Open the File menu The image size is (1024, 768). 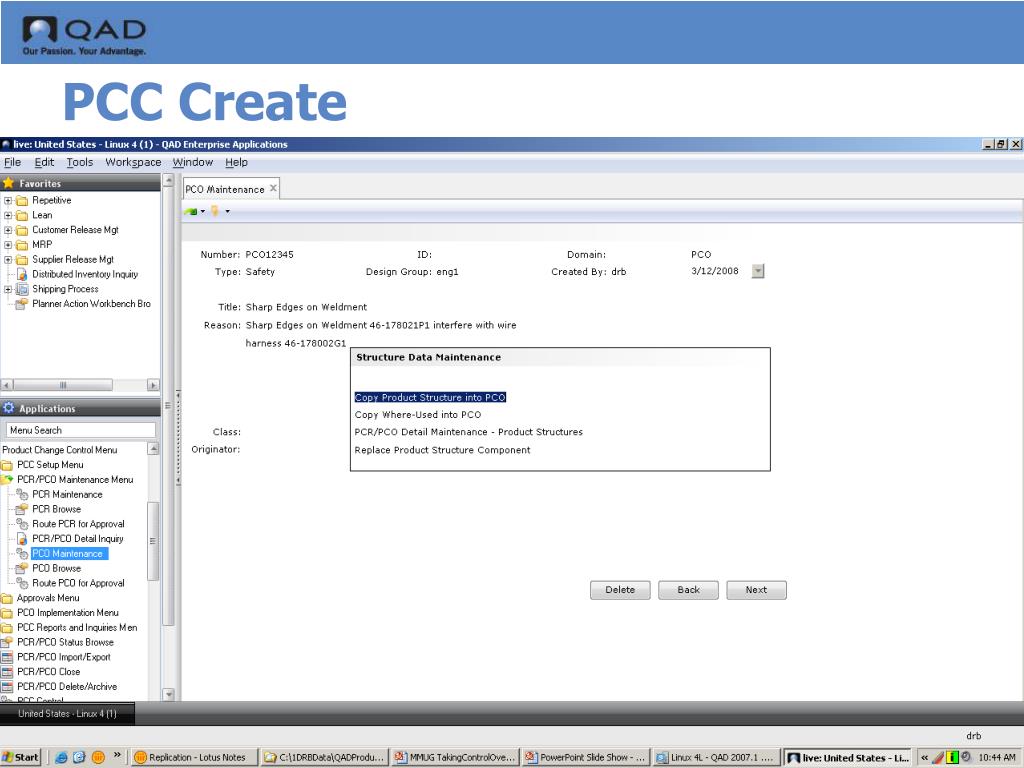pyautogui.click(x=12, y=162)
